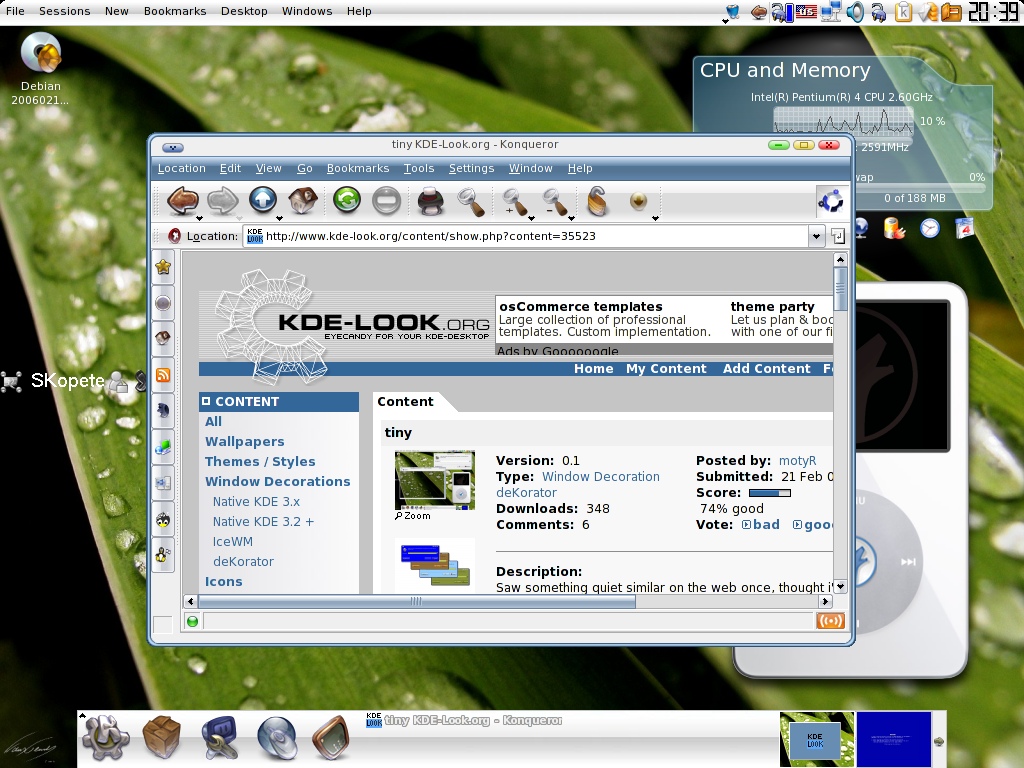
Task: Click the 20:39 clock in top panel
Action: point(993,12)
